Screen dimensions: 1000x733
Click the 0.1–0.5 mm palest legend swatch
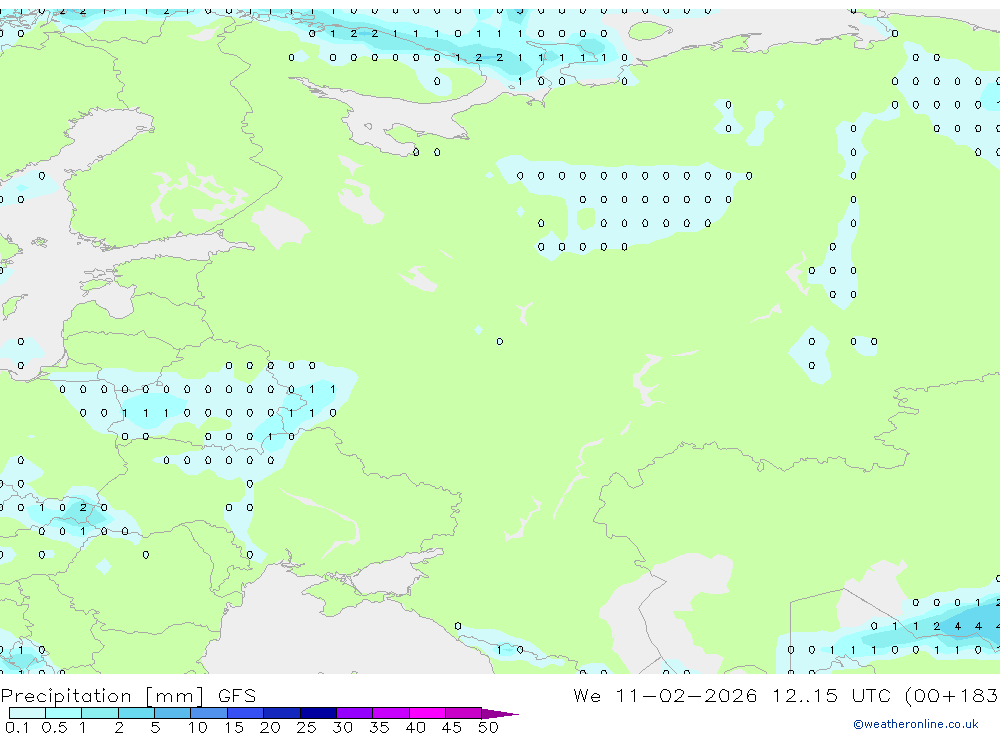pos(27,713)
